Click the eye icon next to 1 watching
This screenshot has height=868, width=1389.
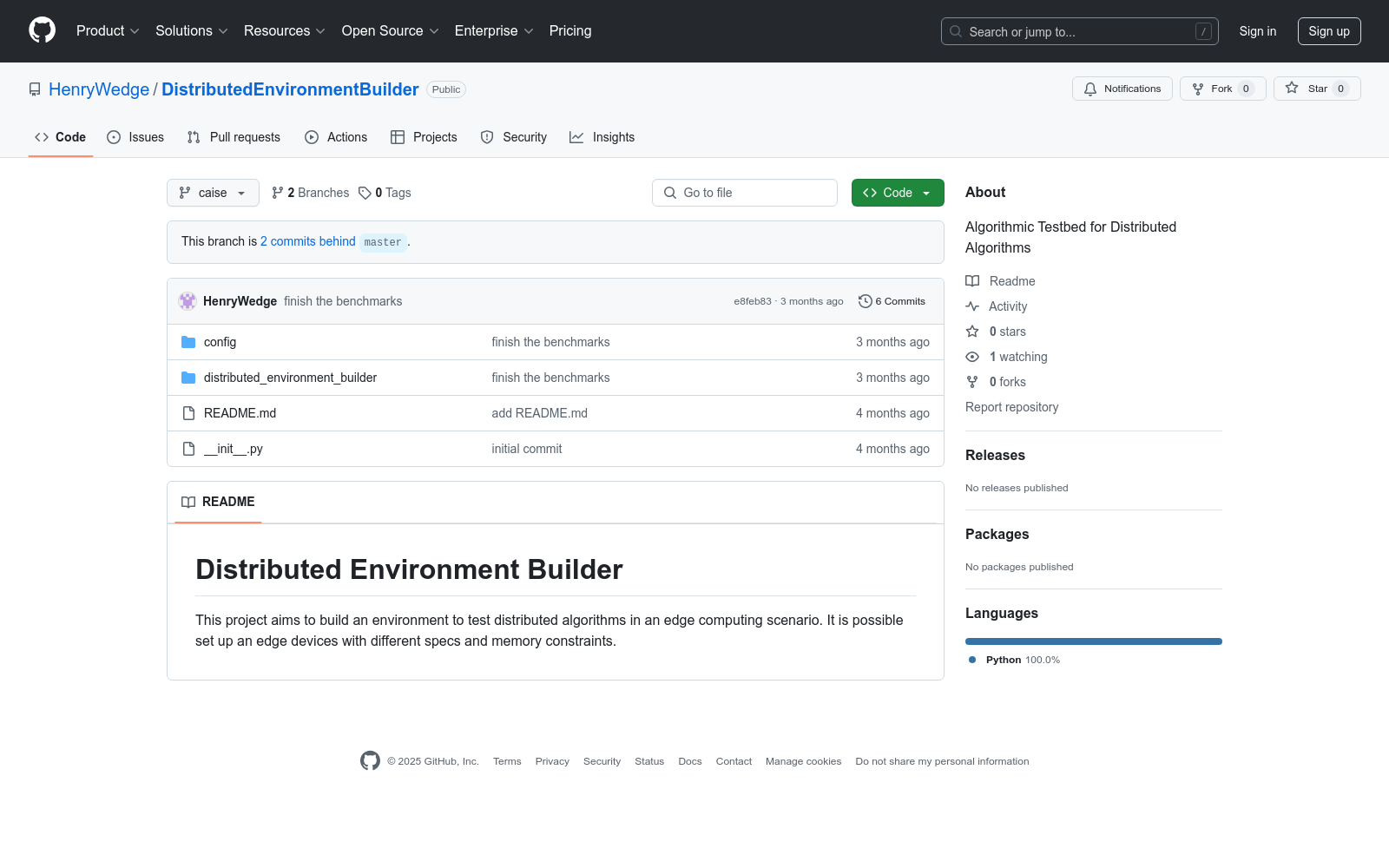[972, 357]
